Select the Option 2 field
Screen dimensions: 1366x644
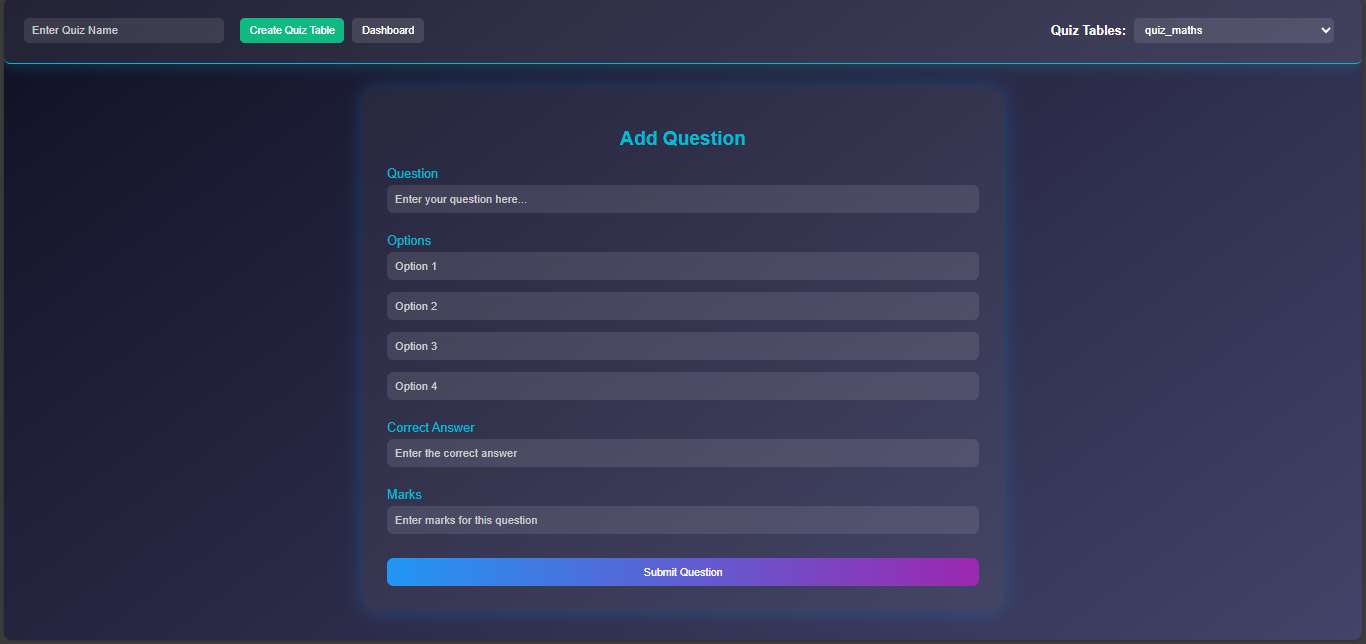click(683, 306)
